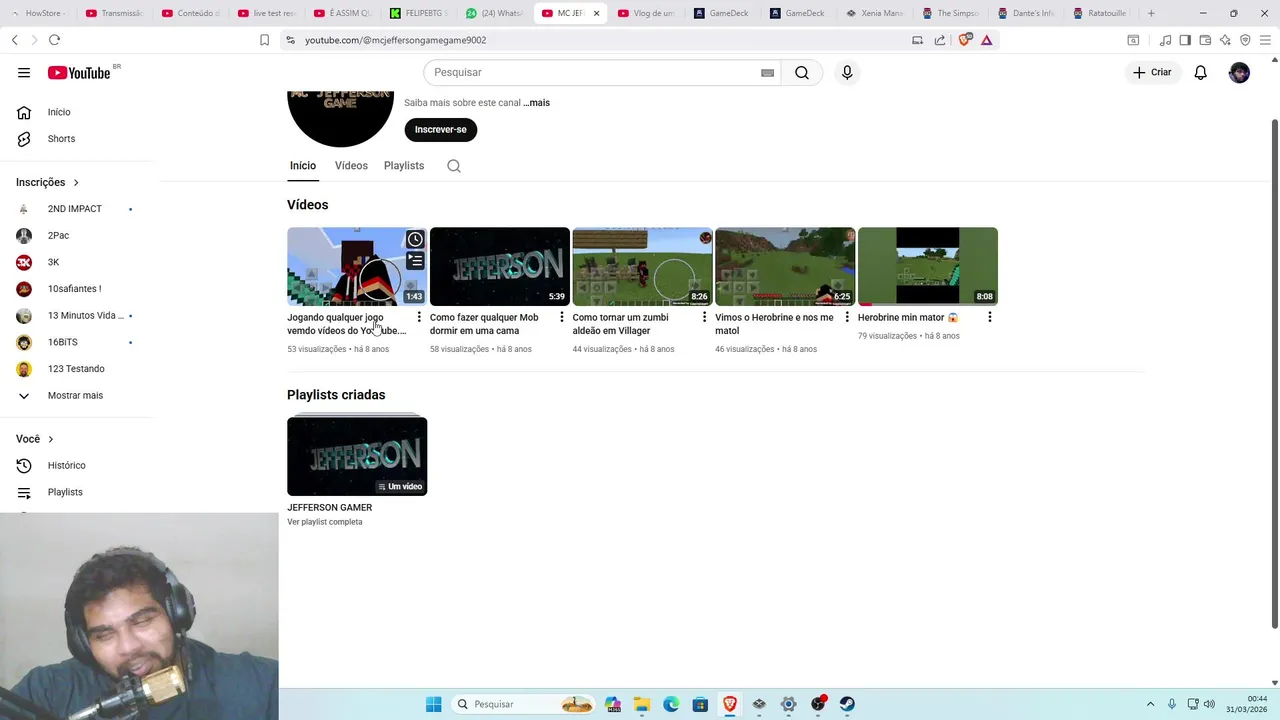
Task: Open Brave Wallet icon
Action: (1205, 40)
